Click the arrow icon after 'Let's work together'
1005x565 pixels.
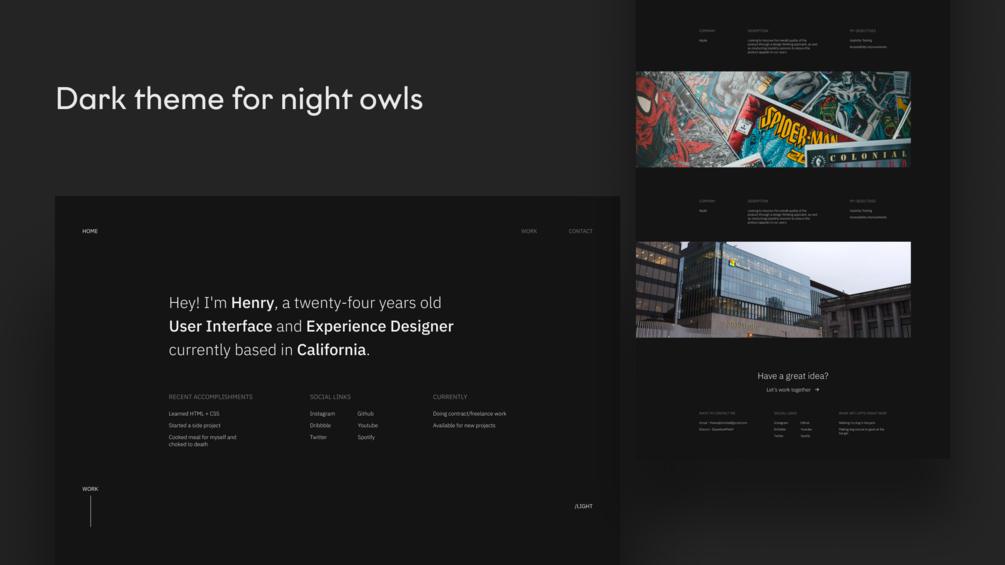tap(817, 389)
